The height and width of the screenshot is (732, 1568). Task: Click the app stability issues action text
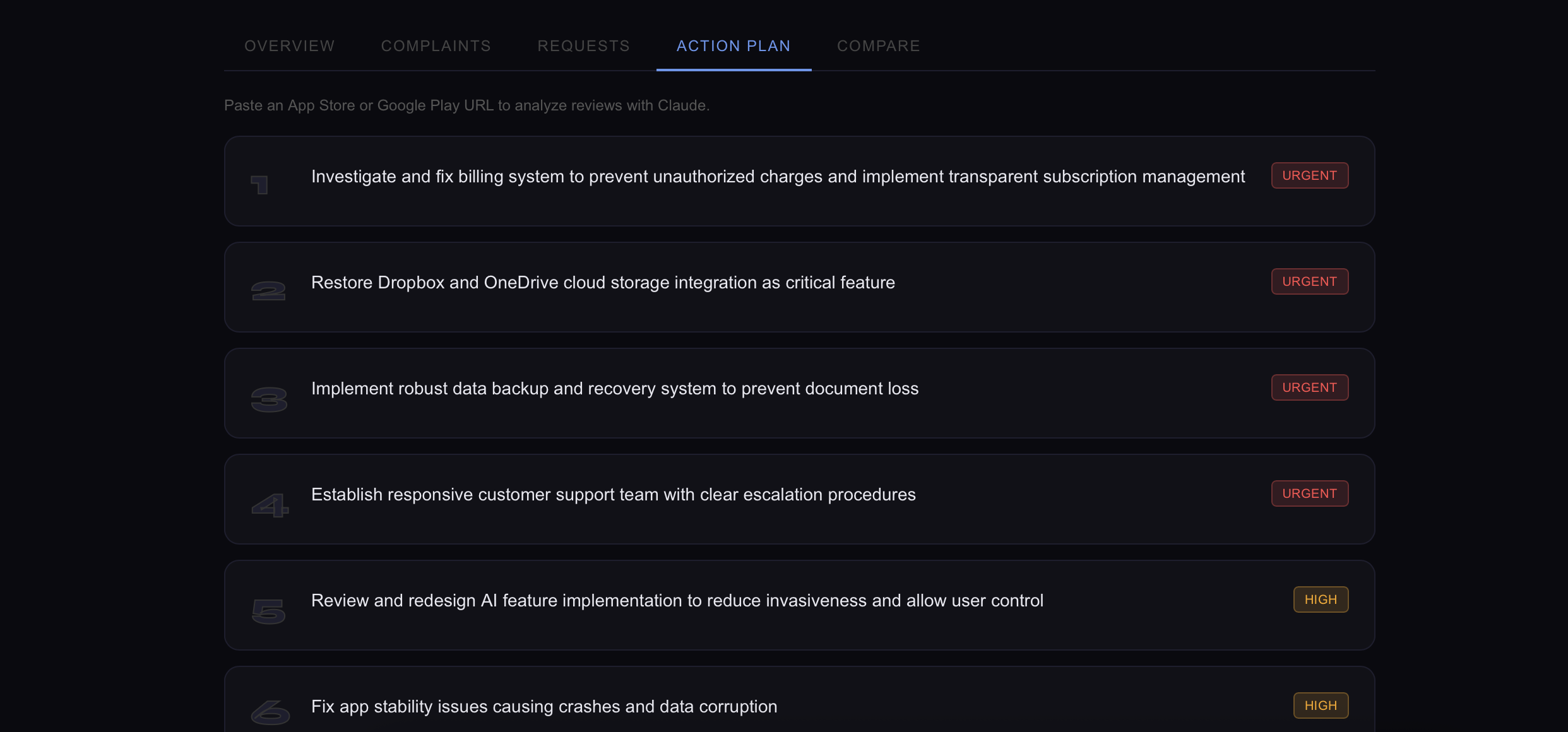pyautogui.click(x=544, y=706)
